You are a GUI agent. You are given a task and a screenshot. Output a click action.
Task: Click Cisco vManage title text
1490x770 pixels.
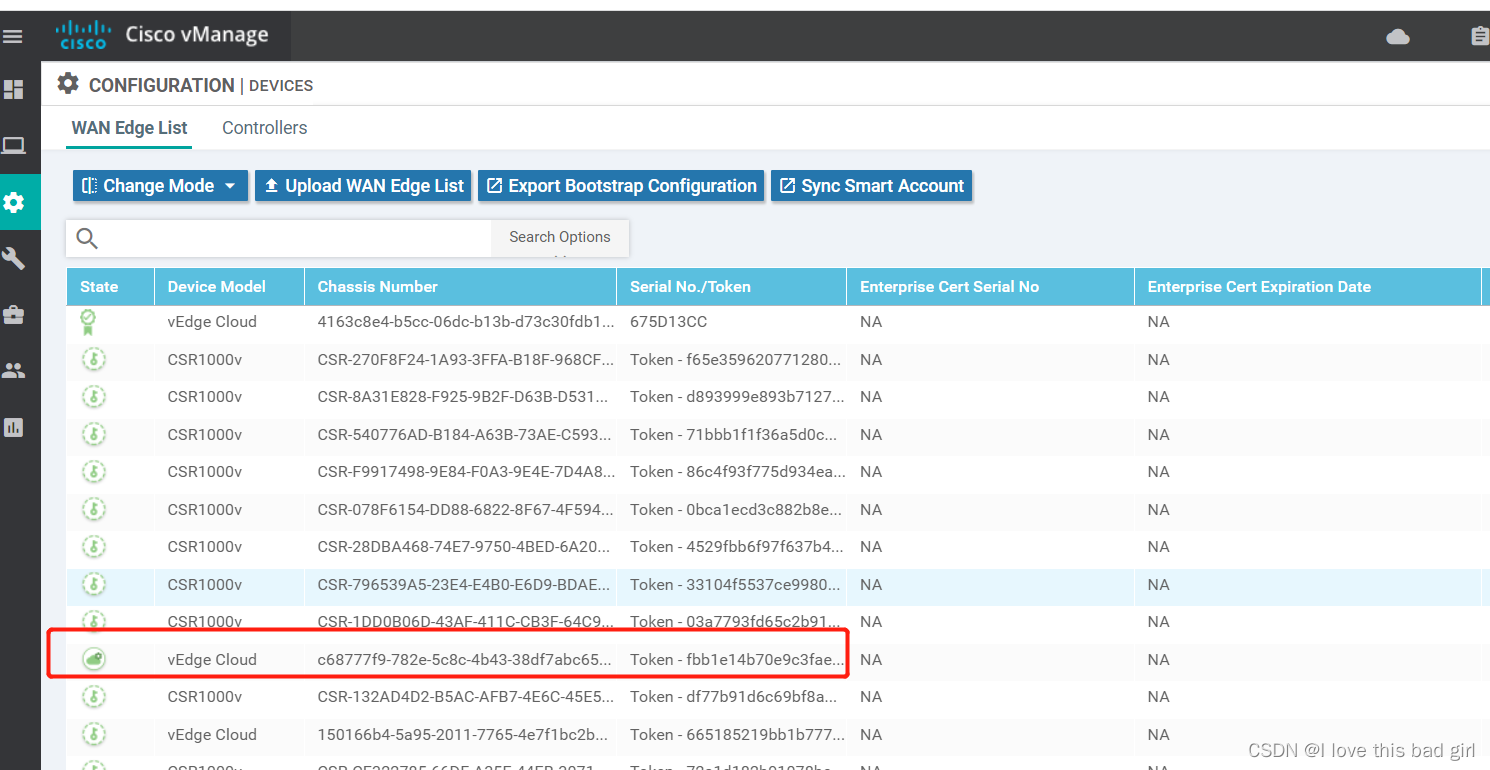pos(197,35)
